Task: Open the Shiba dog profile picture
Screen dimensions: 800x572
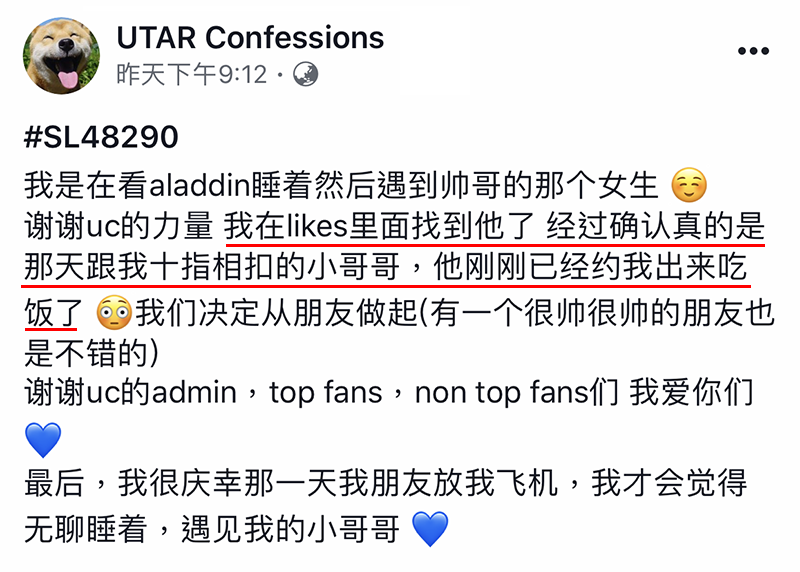Action: coord(61,56)
